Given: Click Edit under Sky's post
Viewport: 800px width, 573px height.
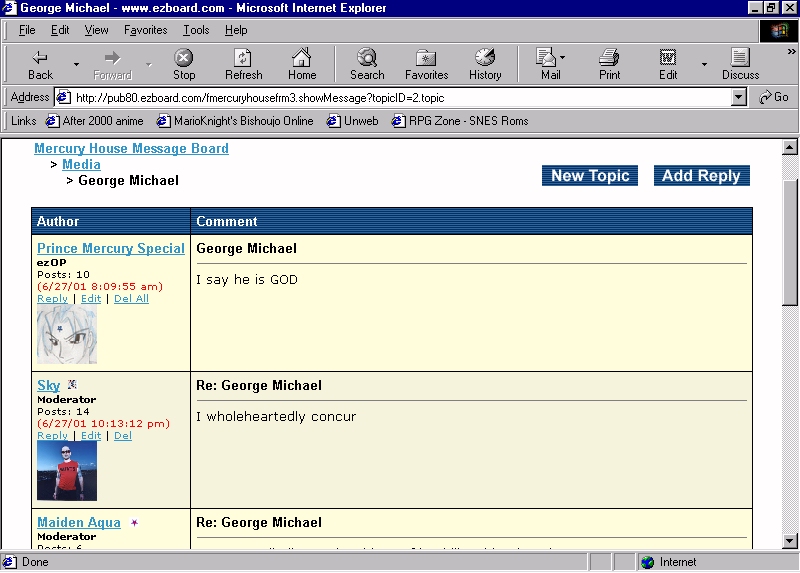Looking at the screenshot, I should coord(91,435).
